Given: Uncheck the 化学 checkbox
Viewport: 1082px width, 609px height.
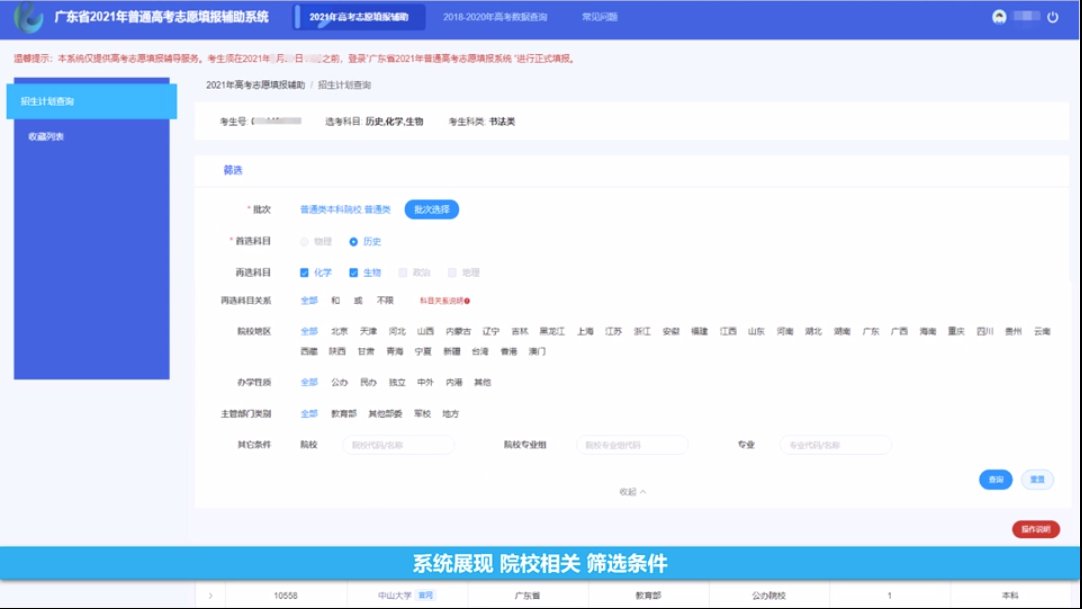Looking at the screenshot, I should coord(305,272).
